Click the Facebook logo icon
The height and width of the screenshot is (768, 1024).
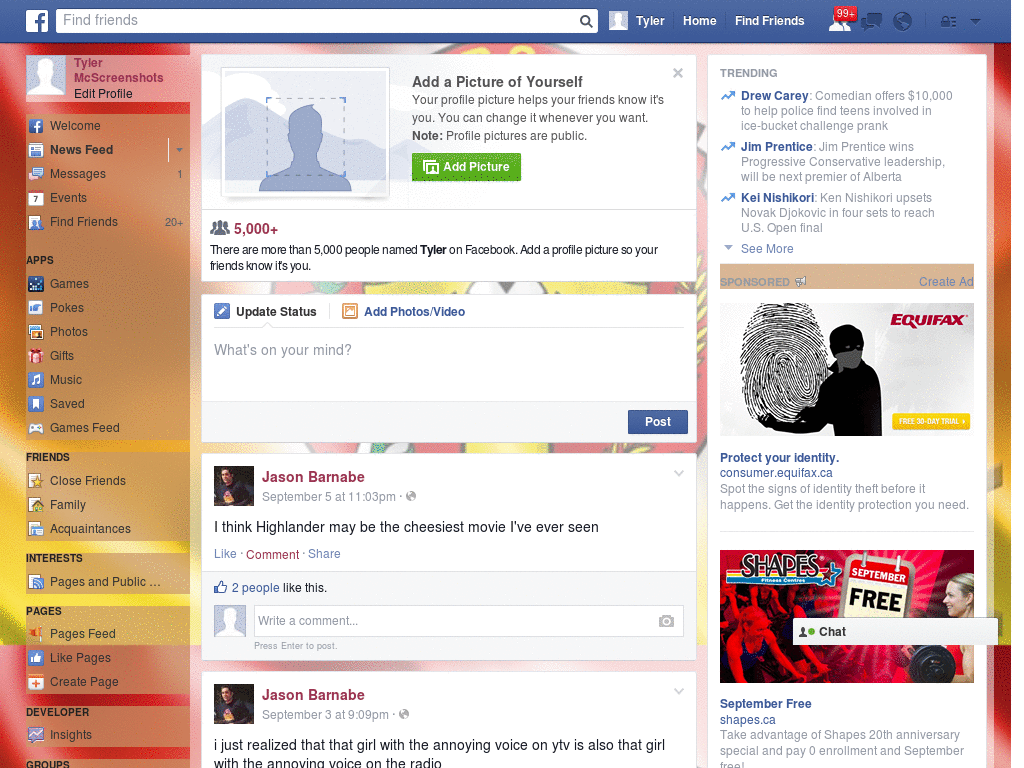coord(37,21)
